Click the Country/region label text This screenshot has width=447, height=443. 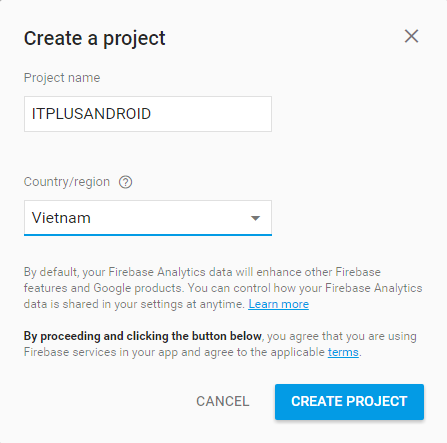click(67, 182)
